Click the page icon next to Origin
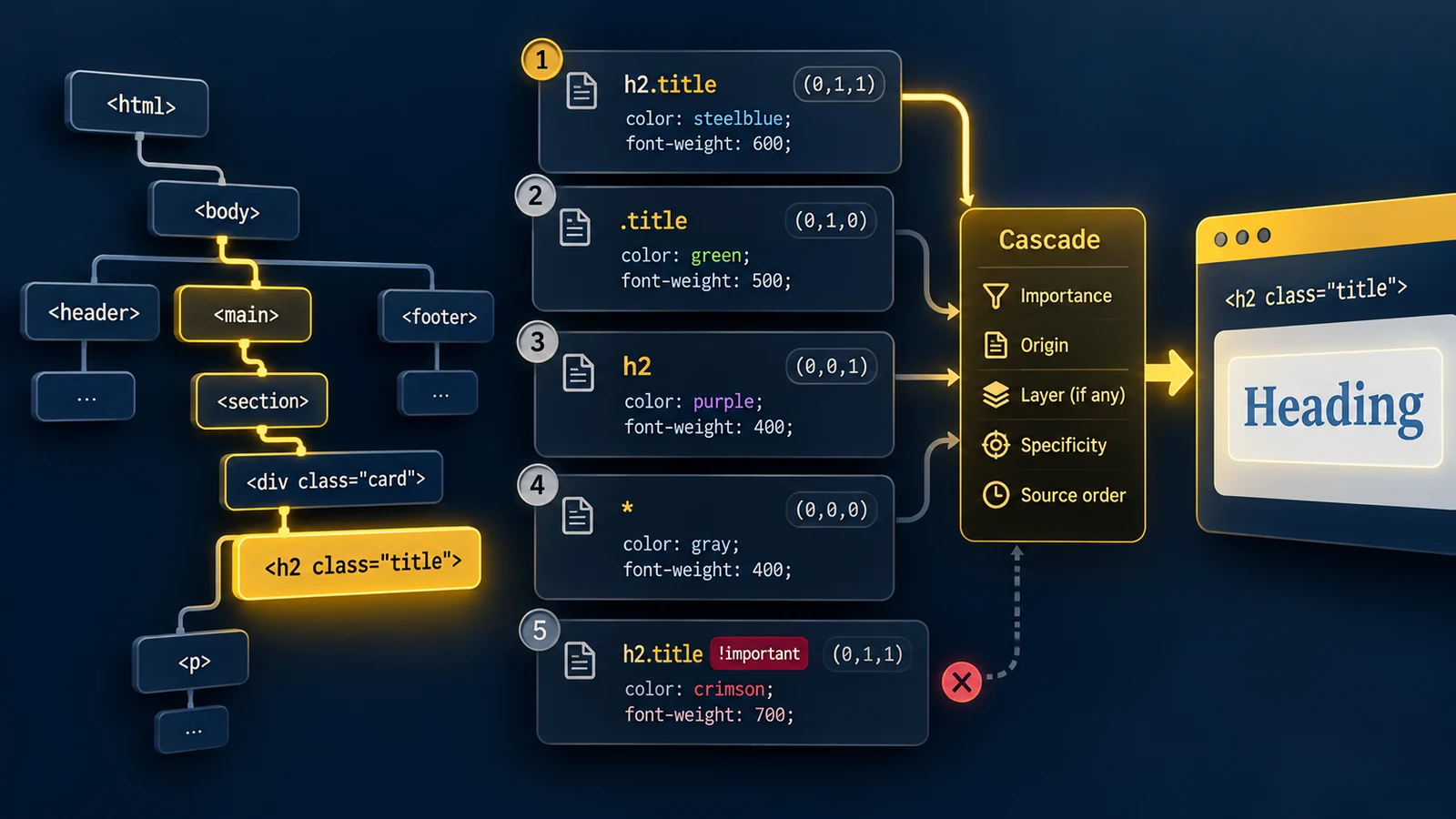The height and width of the screenshot is (819, 1456). click(996, 345)
